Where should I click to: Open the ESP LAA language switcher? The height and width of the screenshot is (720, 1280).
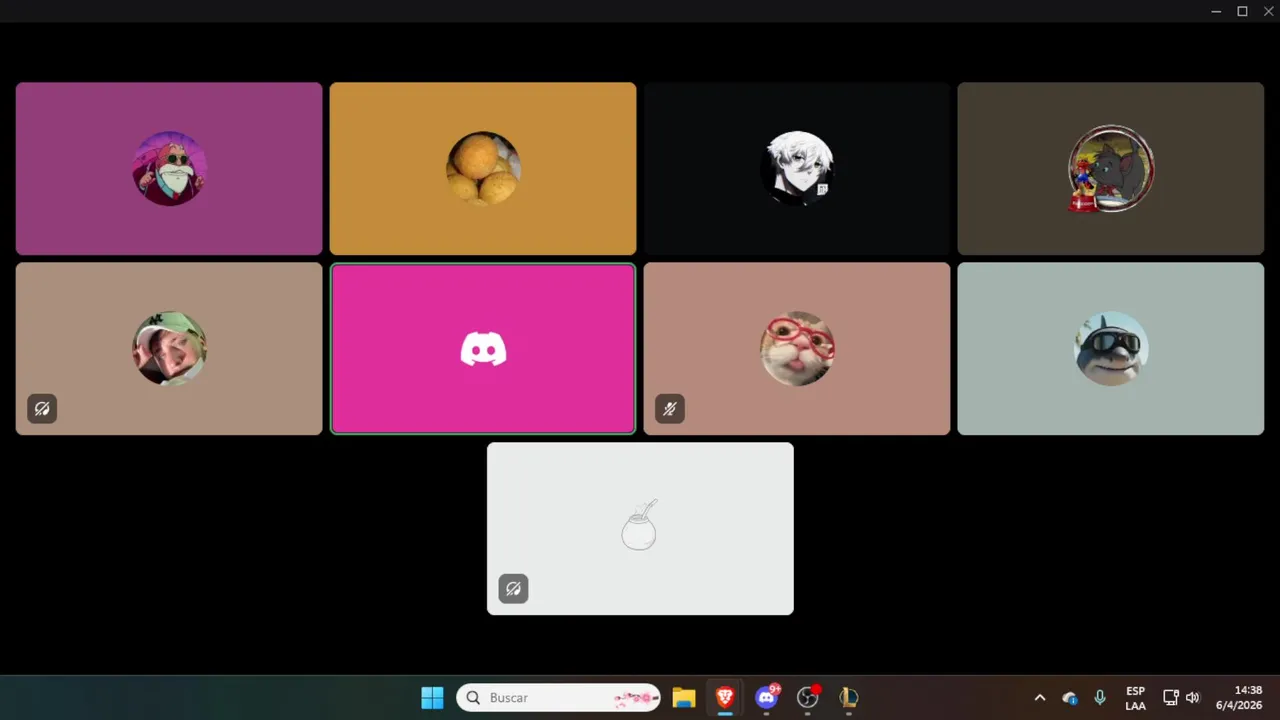(1135, 697)
